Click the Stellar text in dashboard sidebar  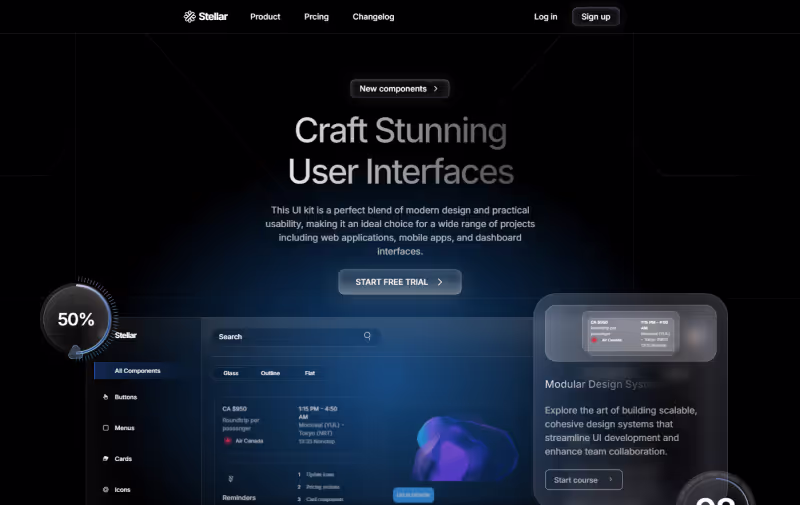126,335
